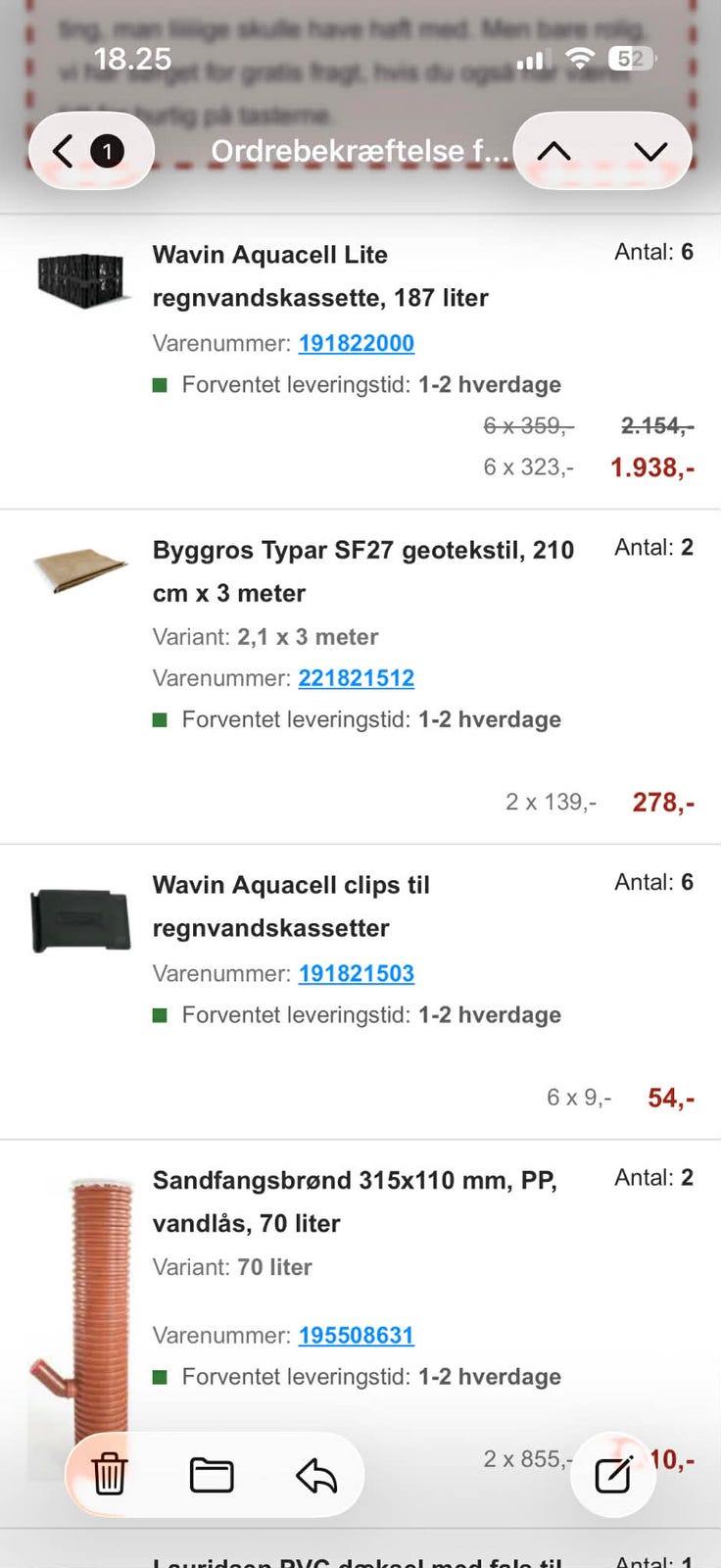Tap the Wavin Aquacell Lite cassette thumbnail

pos(82,280)
